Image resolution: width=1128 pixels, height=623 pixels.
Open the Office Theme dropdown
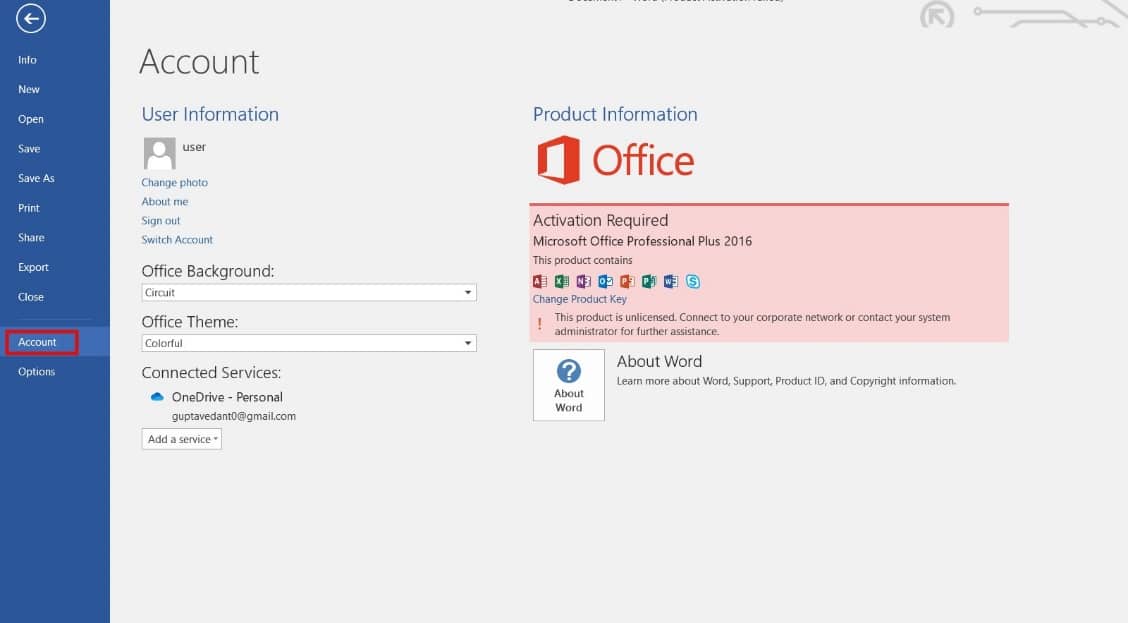(x=309, y=343)
